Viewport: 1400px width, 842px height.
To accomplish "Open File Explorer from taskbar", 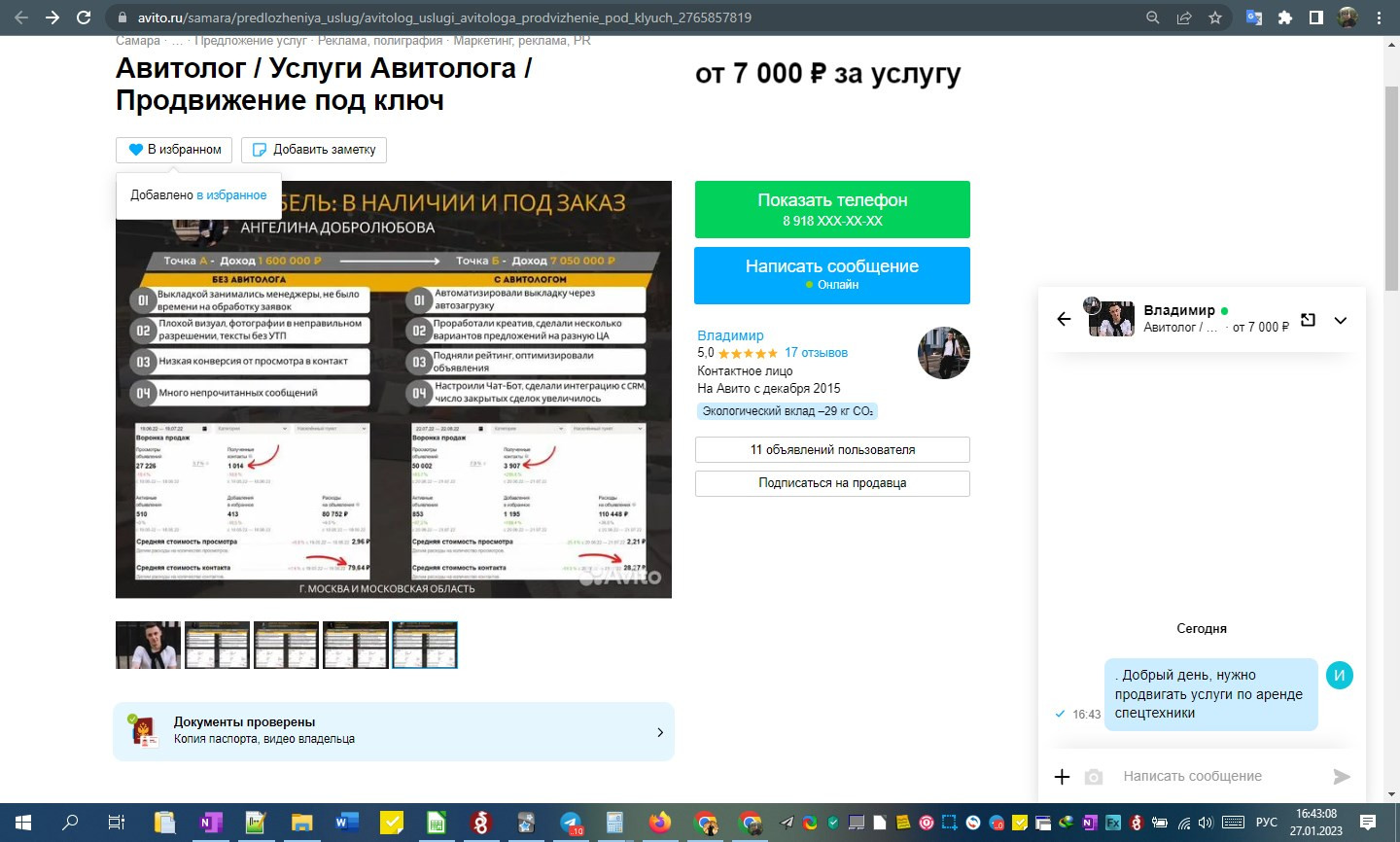I will pyautogui.click(x=301, y=823).
